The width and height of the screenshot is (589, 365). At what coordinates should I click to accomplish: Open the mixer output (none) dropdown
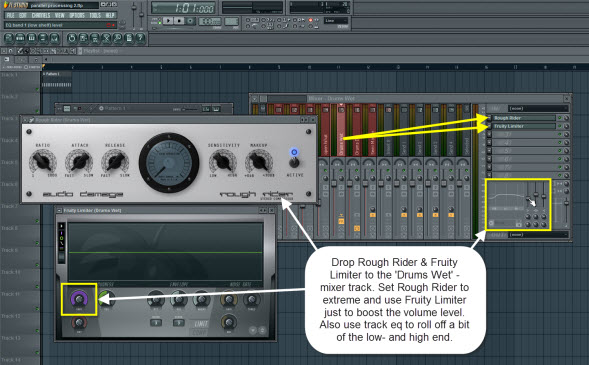coord(538,235)
